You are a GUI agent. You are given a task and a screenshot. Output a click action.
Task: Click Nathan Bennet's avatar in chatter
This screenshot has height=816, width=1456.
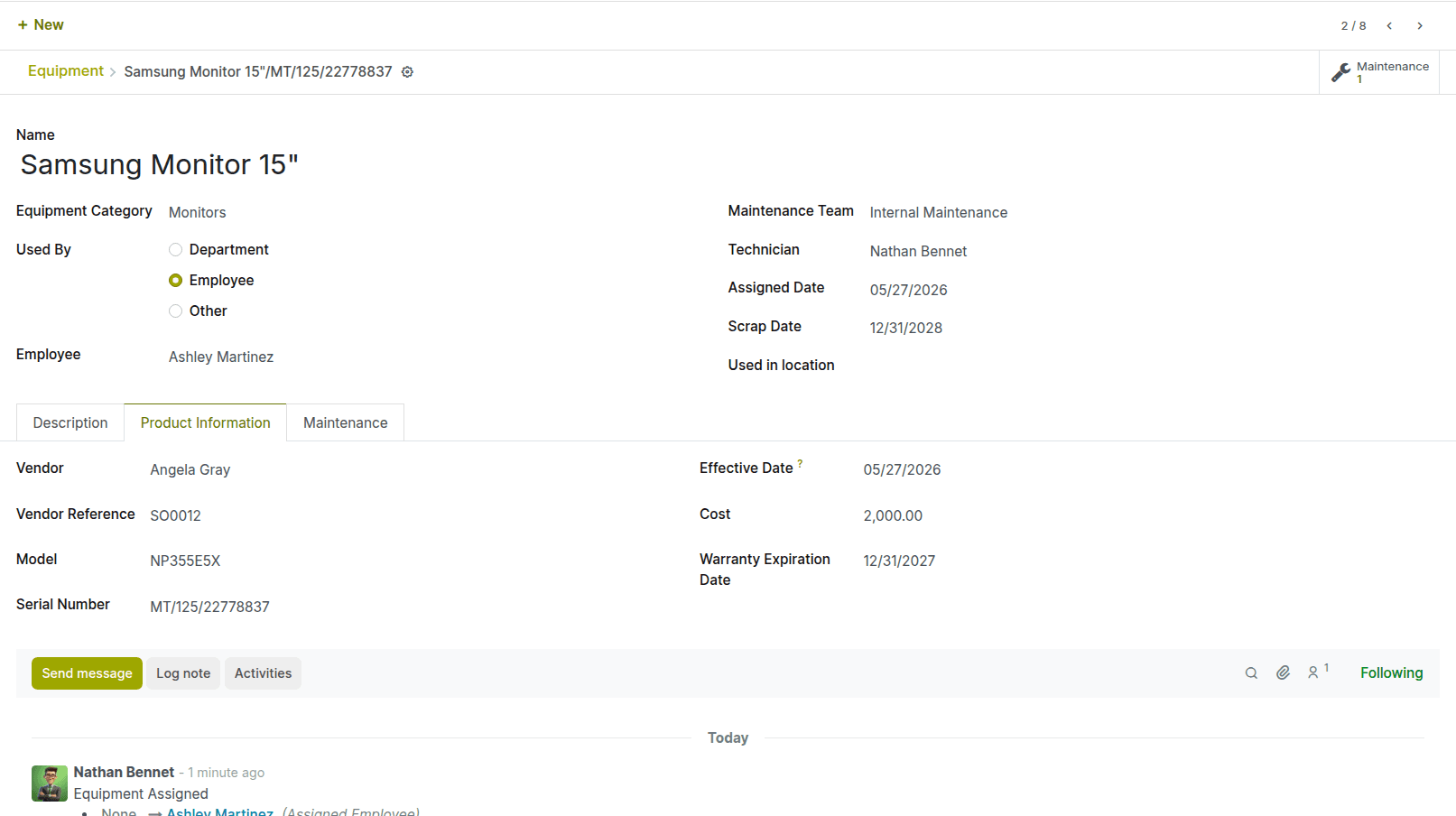50,784
